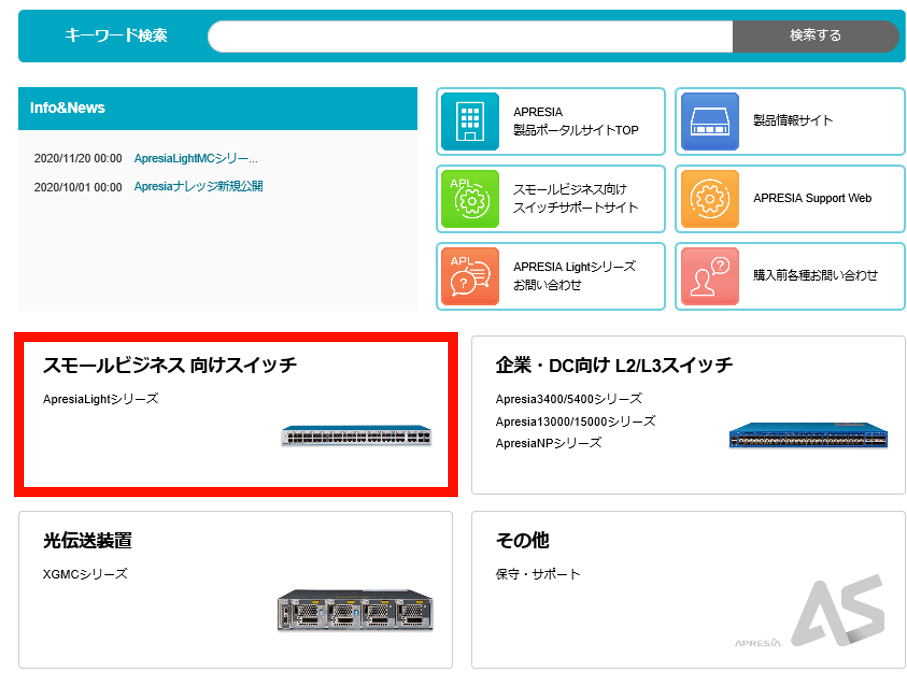
Task: Click the green APL gear icon
Action: 470,199
